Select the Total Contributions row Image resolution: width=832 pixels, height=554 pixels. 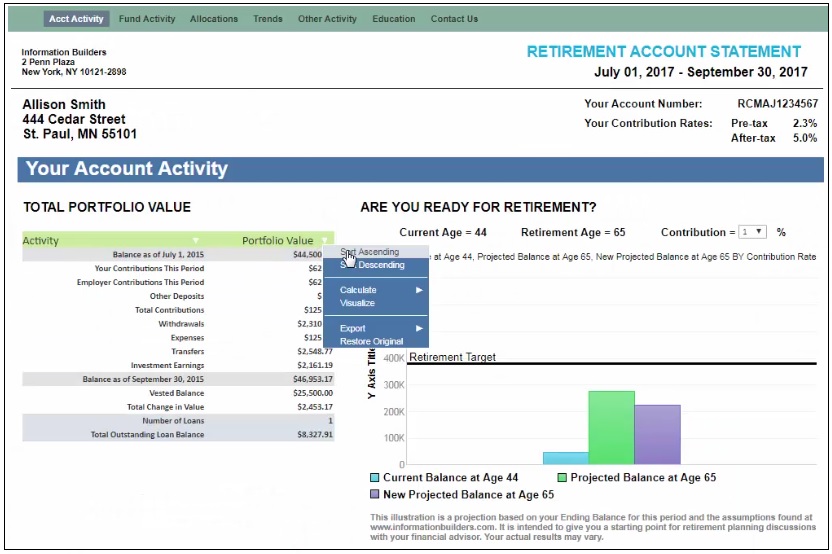click(x=178, y=310)
